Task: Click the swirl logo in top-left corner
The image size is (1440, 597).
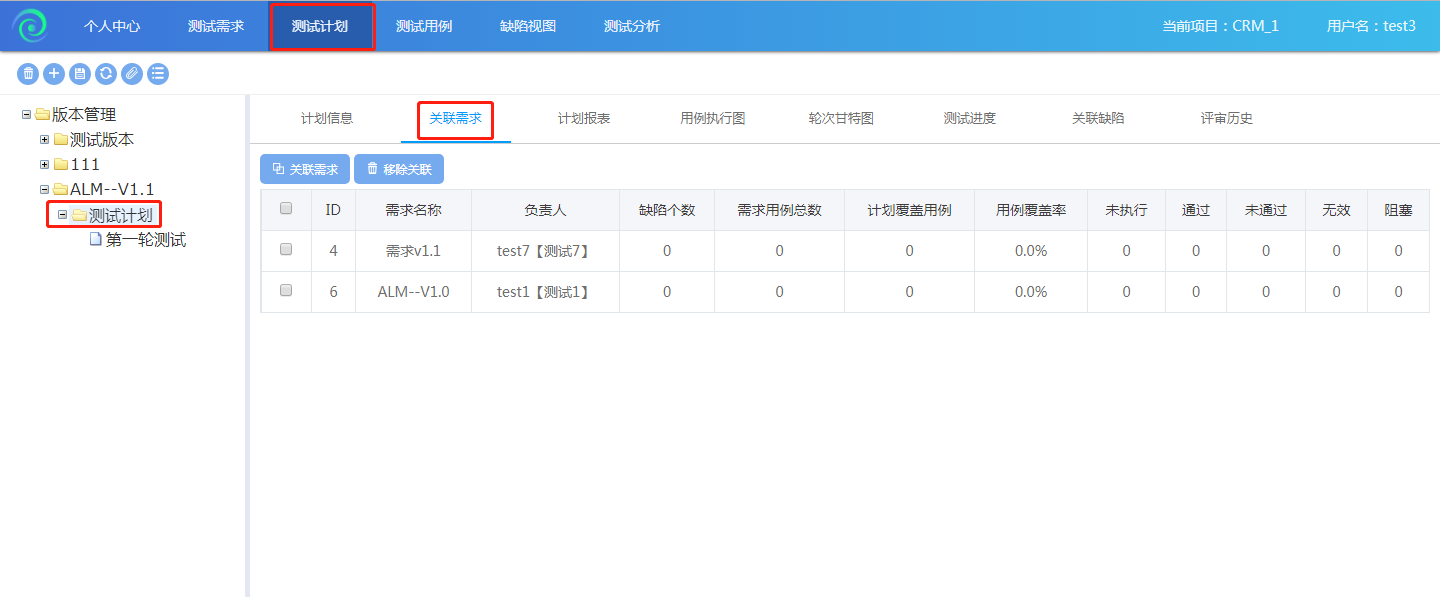Action: pyautogui.click(x=30, y=26)
